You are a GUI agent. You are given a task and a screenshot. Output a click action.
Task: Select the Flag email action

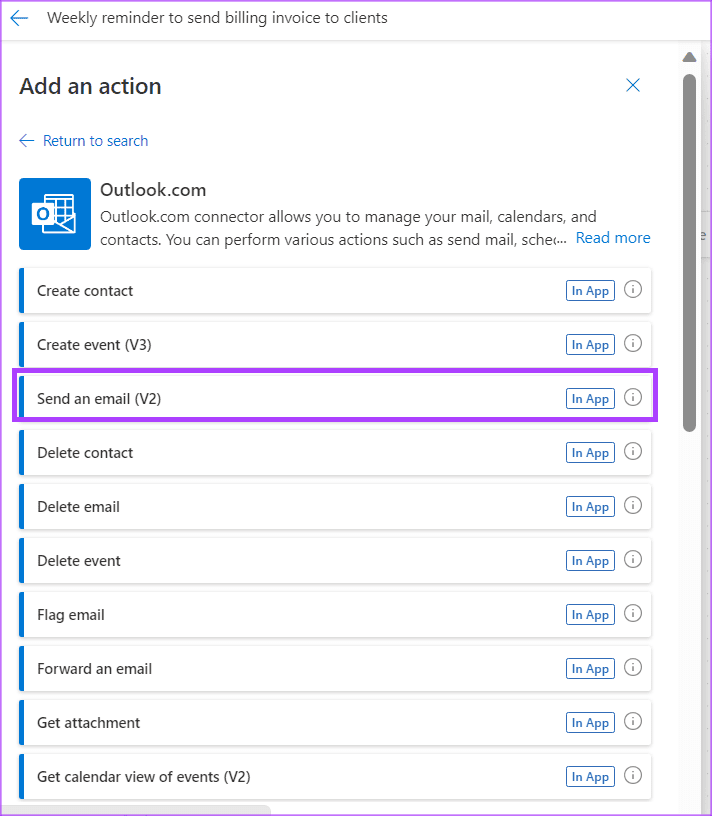tap(71, 615)
